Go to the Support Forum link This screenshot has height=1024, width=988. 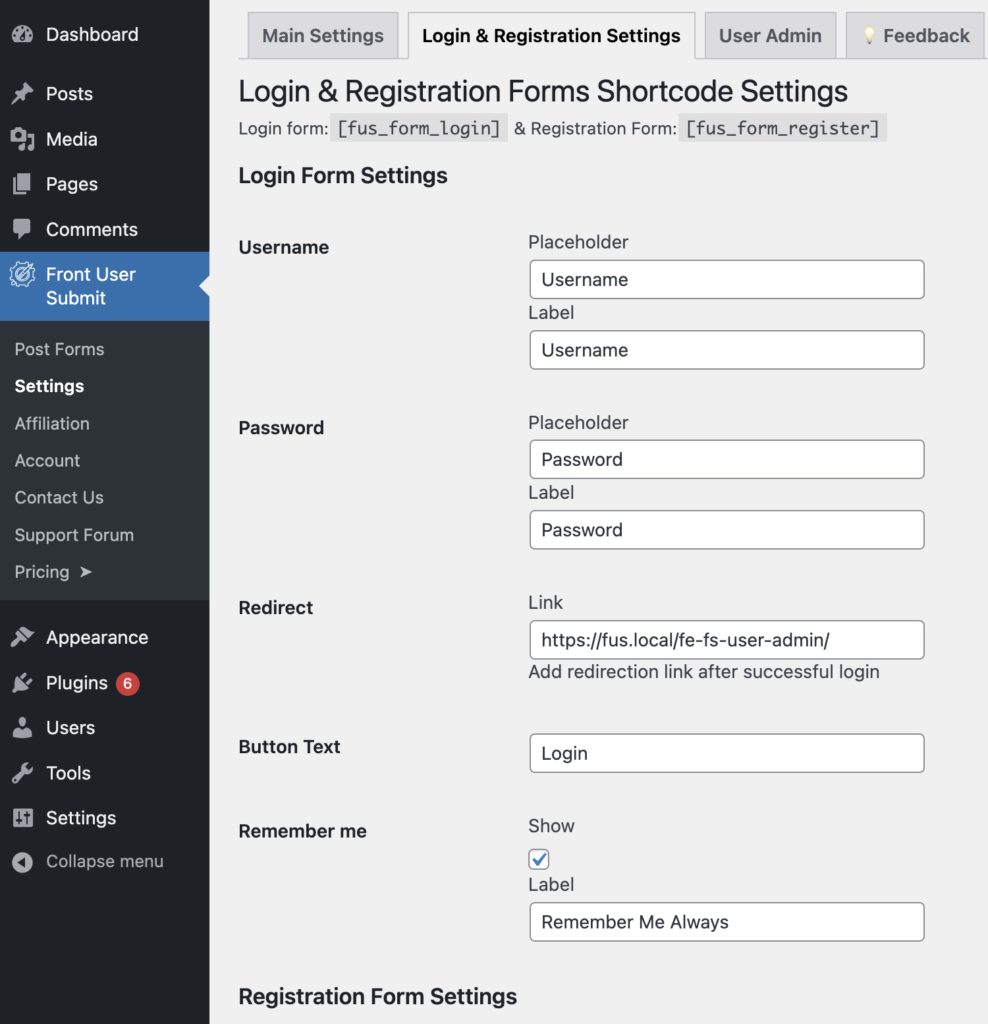coord(74,535)
